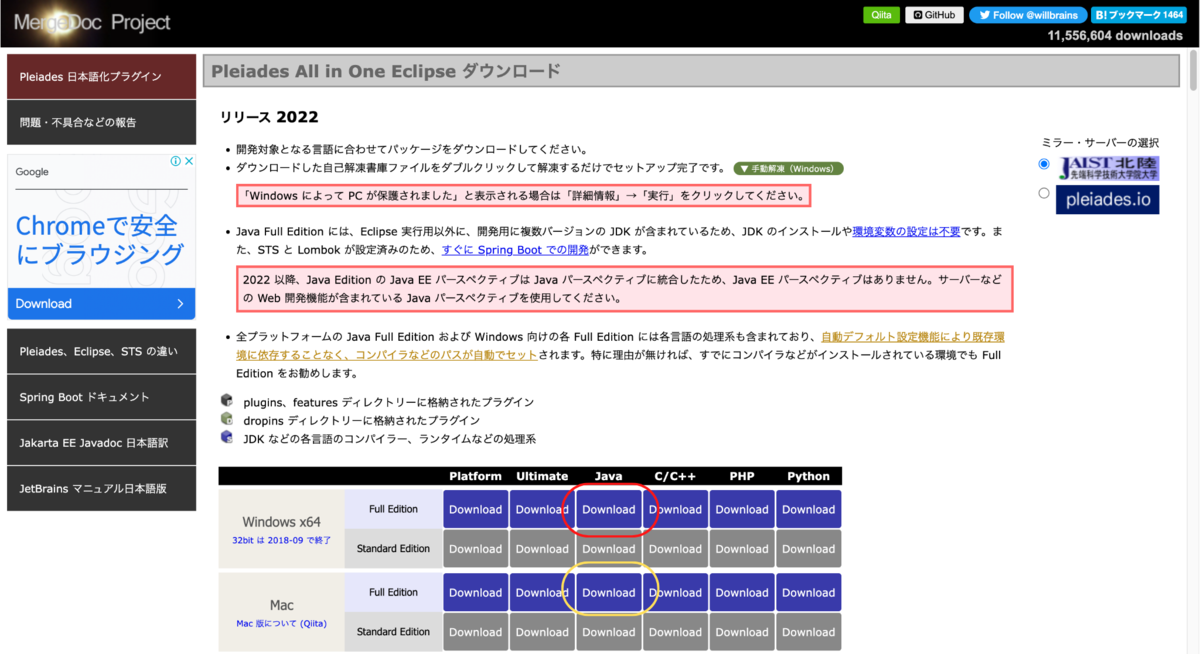Screen dimensions: 1200x654
Task: Select the JAIST mirror server radio
Action: [x=1044, y=164]
